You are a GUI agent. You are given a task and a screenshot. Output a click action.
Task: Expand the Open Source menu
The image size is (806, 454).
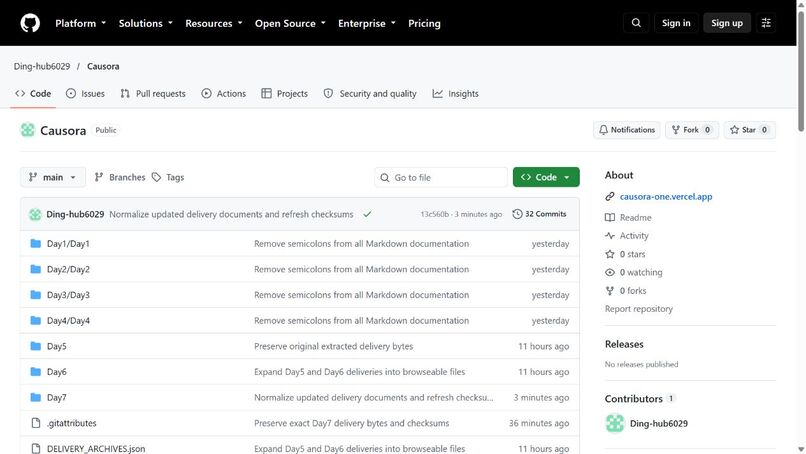click(x=290, y=23)
